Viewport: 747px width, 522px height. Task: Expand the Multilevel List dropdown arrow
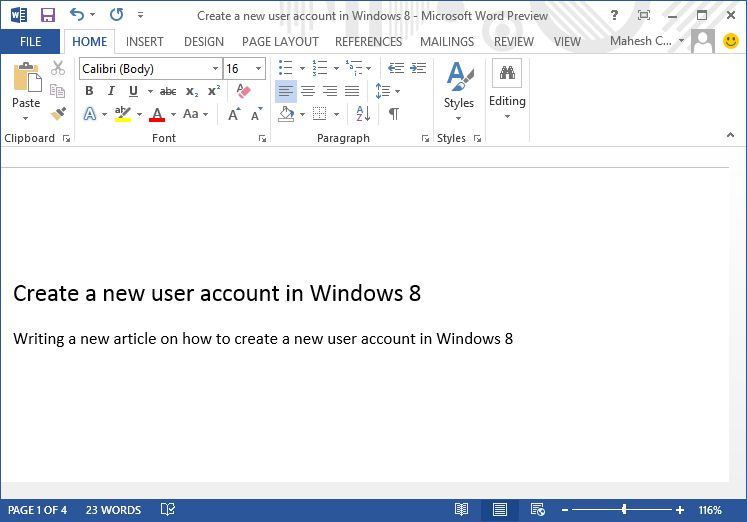click(369, 69)
